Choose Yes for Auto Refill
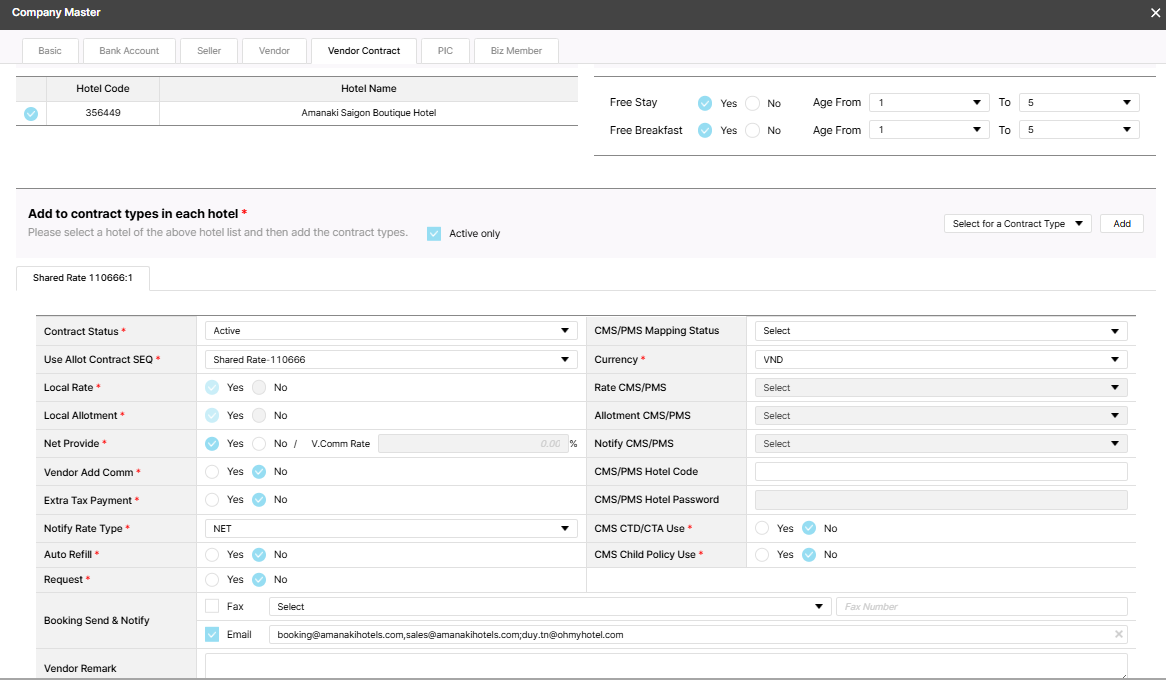The width and height of the screenshot is (1166, 680). coord(212,554)
